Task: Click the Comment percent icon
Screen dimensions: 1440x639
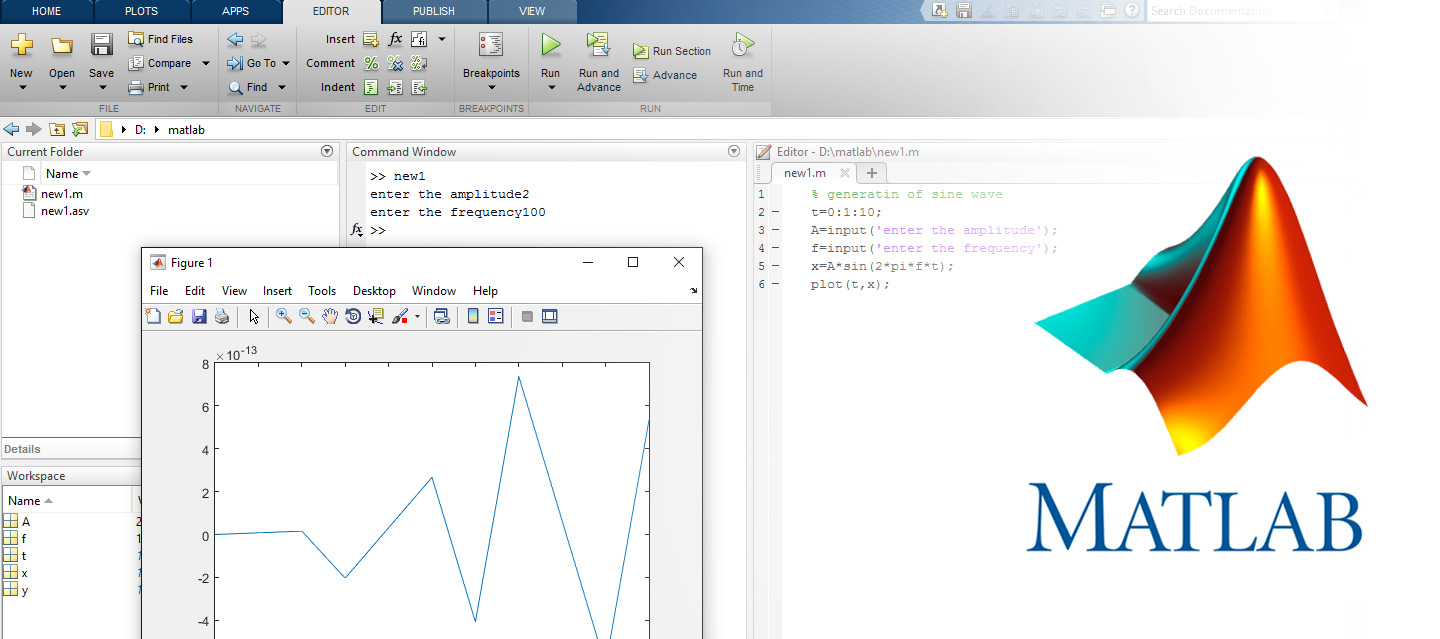Action: pos(371,63)
